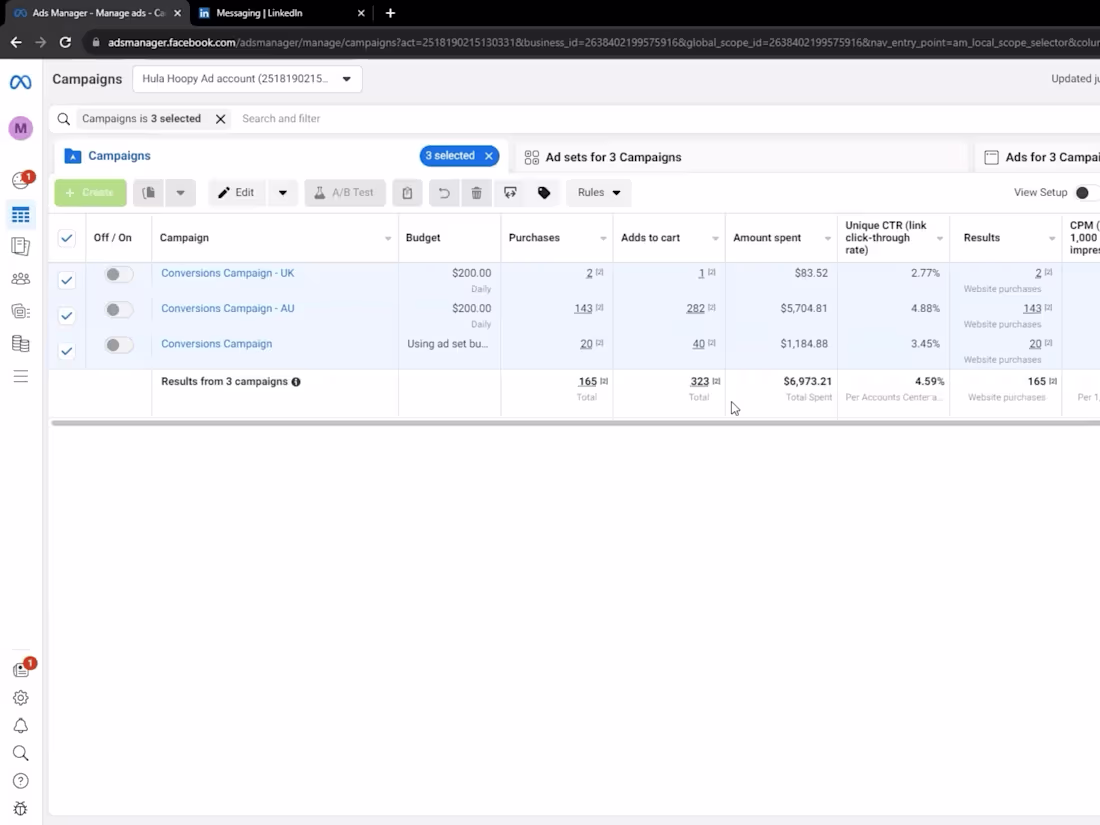Open the Billing coins icon in the sidebar
1100x825 pixels.
point(20,344)
